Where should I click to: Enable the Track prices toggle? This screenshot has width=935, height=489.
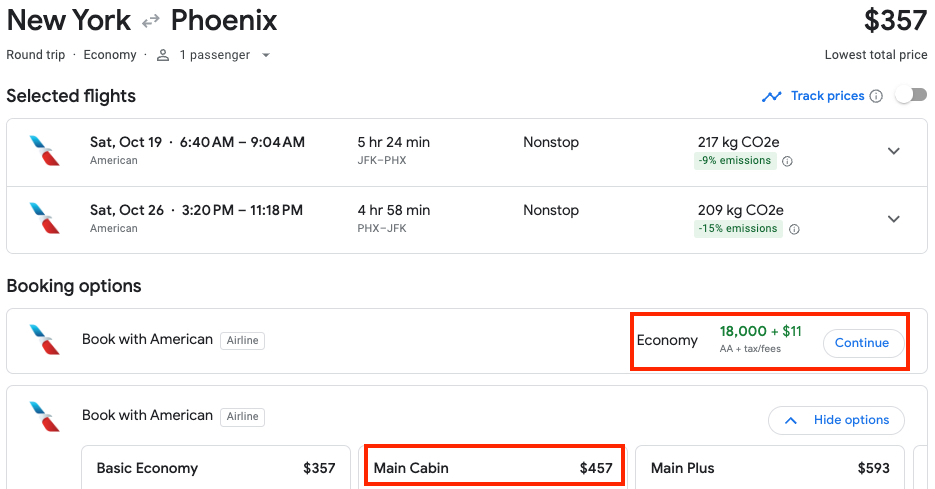coord(910,96)
